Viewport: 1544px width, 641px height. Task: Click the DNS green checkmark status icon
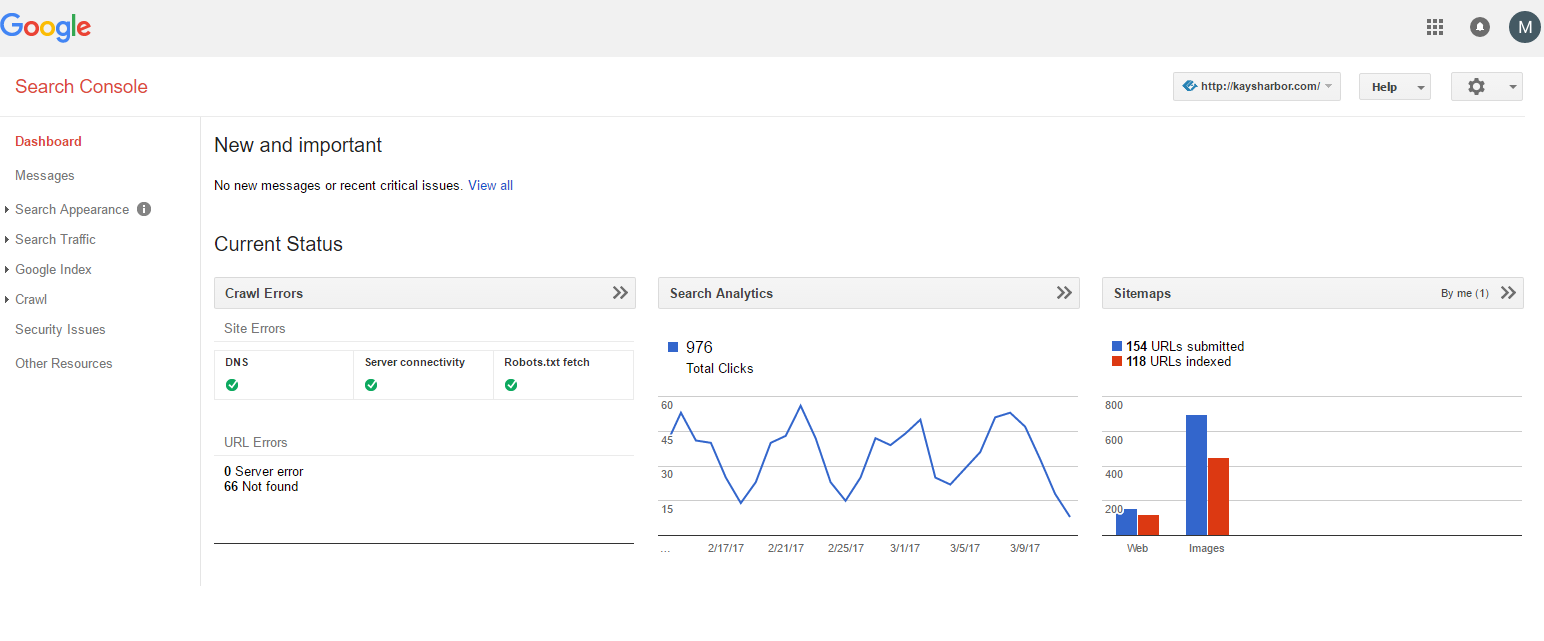(x=232, y=385)
